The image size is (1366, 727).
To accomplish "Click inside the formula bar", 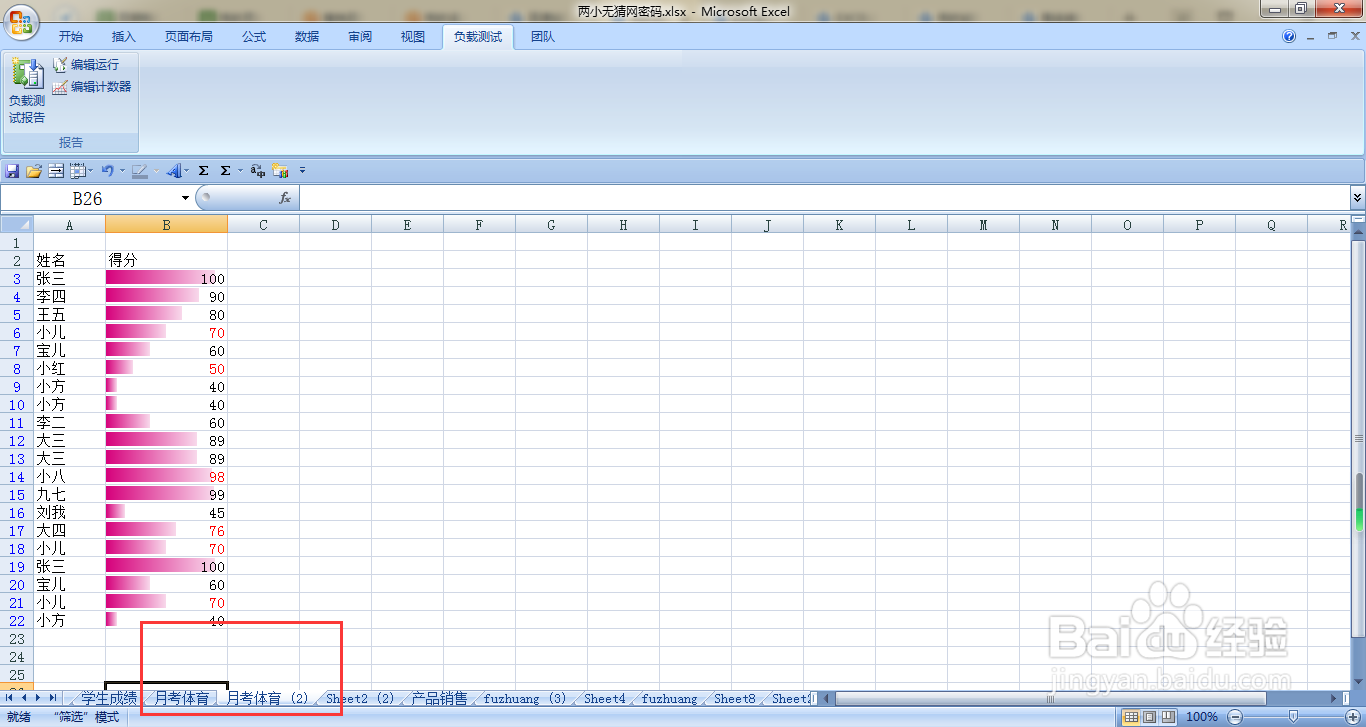I will 823,198.
